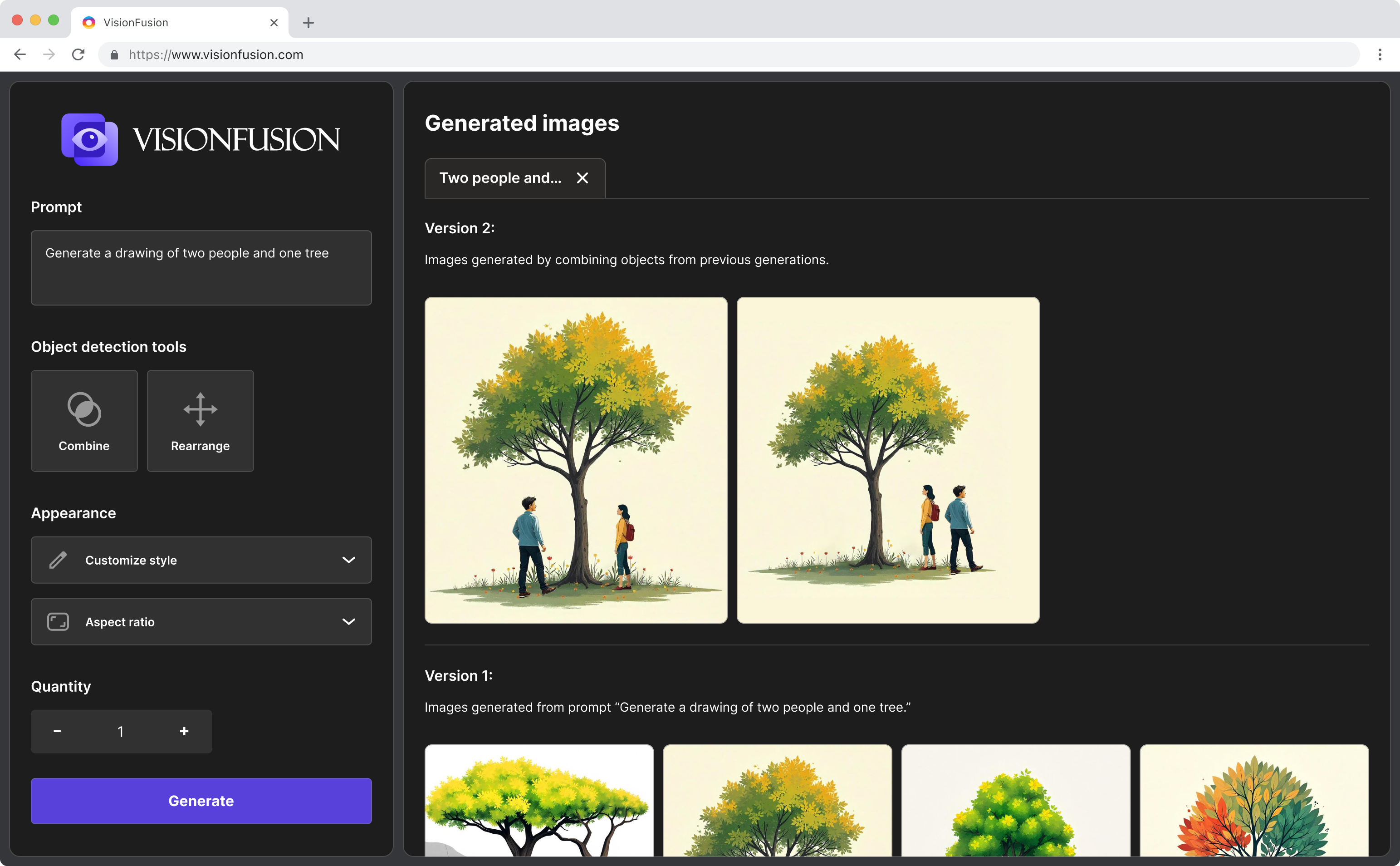Expand the Customize style dropdown
Screen dimensions: 1400x866
(348, 560)
